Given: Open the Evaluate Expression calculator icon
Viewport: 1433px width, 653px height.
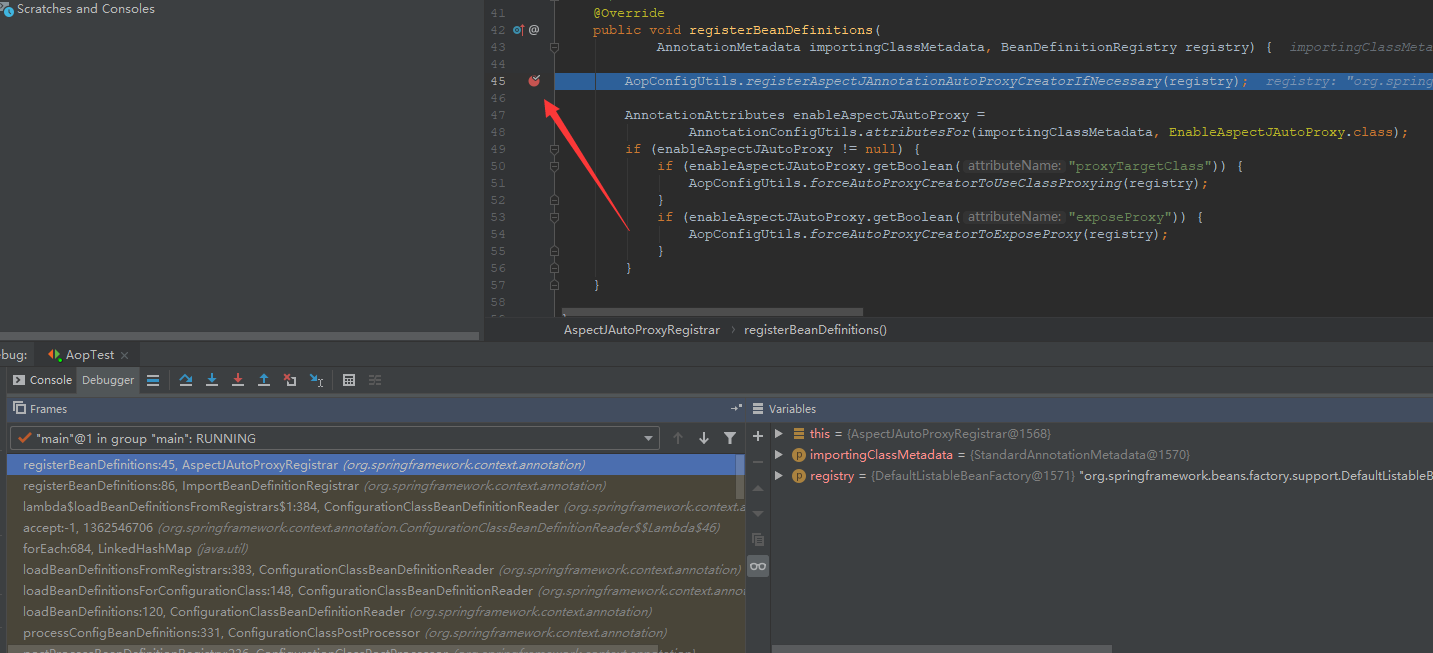Looking at the screenshot, I should pyautogui.click(x=349, y=380).
